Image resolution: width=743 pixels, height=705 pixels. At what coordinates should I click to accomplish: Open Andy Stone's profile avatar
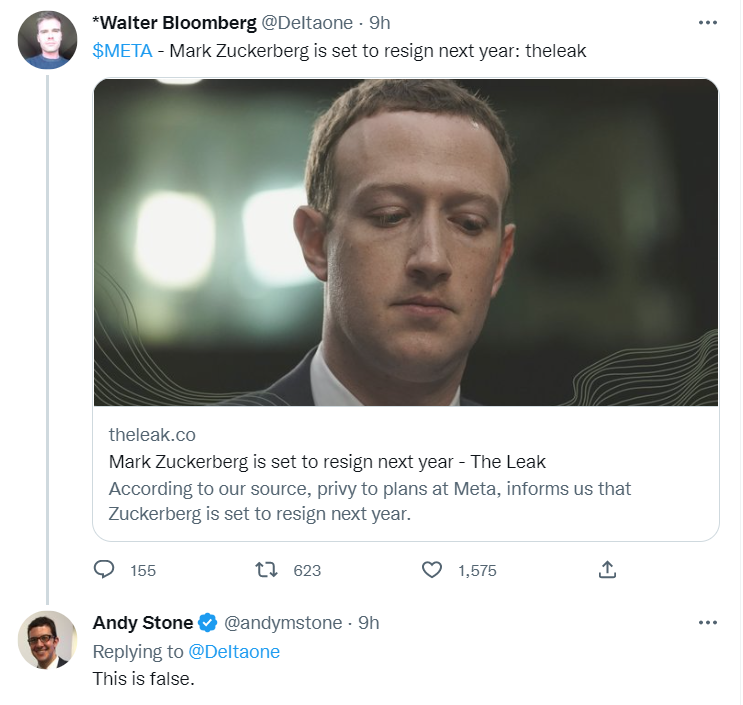(x=48, y=640)
